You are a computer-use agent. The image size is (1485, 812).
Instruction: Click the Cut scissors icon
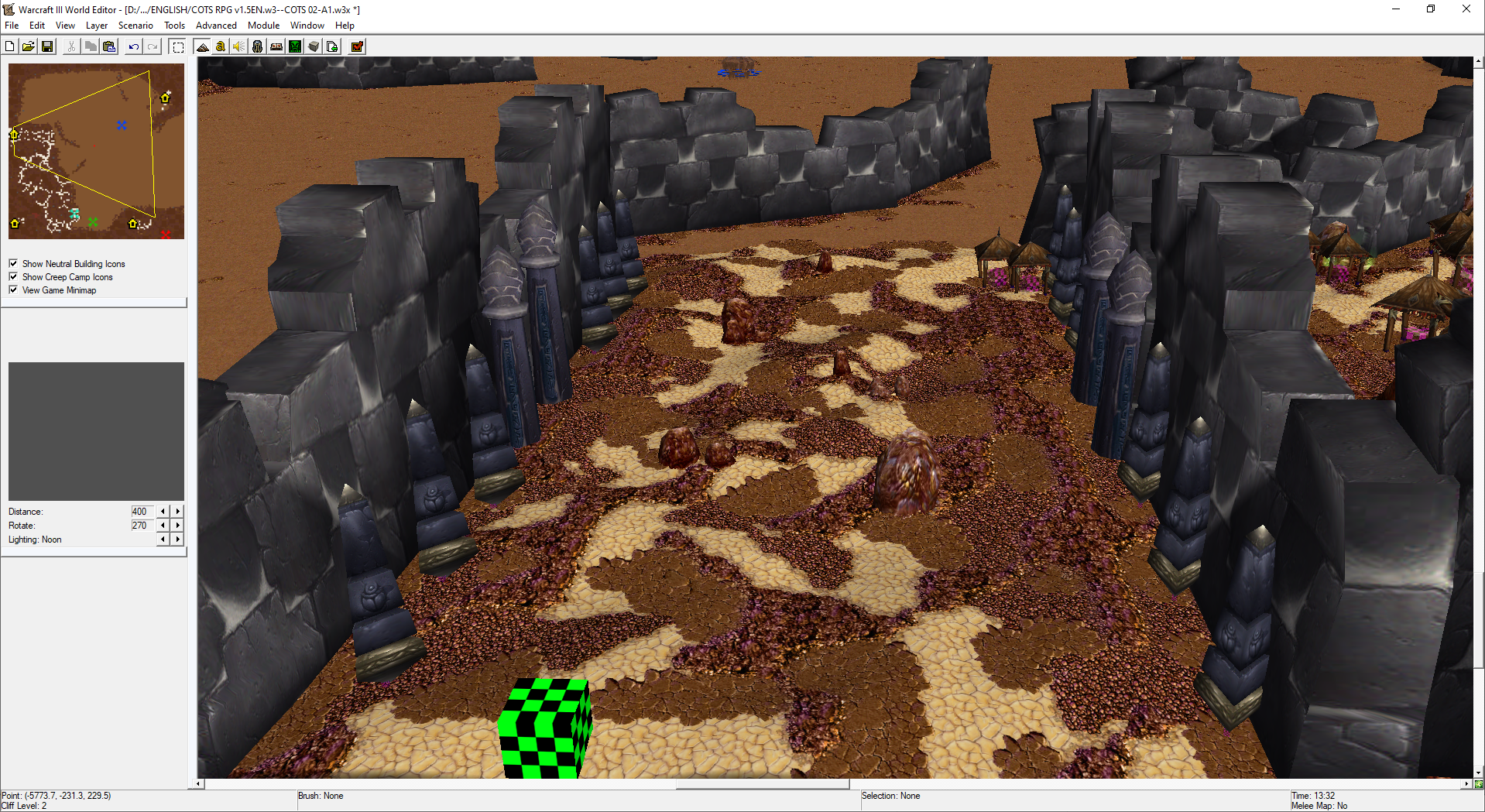click(71, 46)
